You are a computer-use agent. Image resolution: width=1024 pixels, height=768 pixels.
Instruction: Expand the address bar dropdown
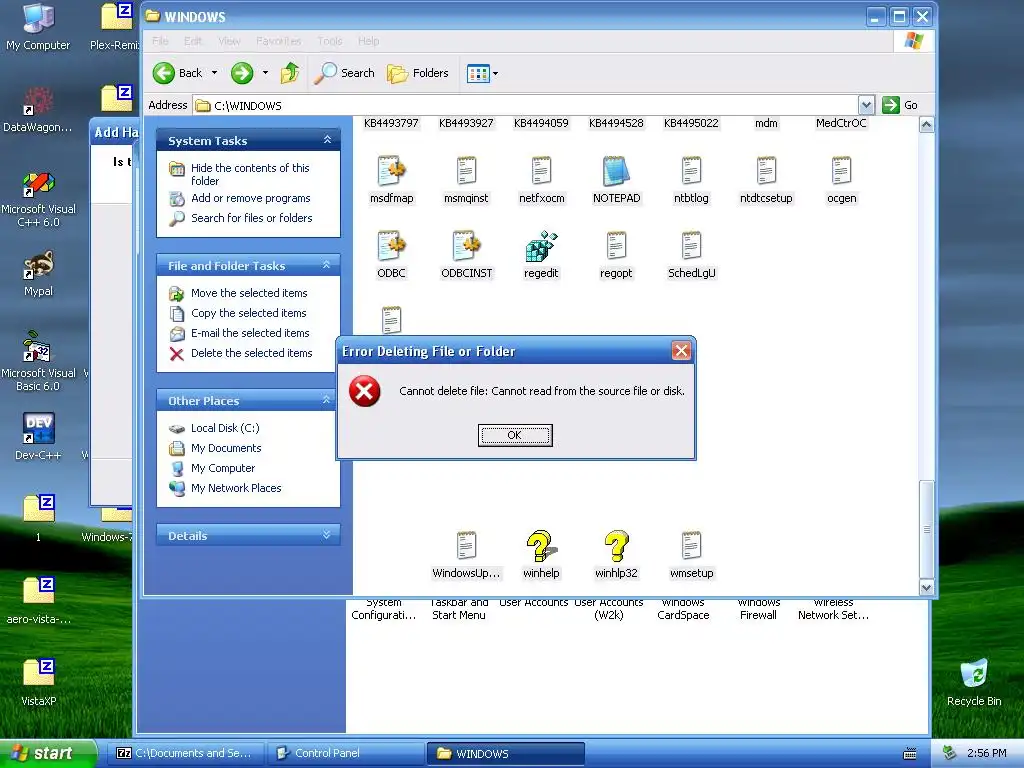point(866,105)
